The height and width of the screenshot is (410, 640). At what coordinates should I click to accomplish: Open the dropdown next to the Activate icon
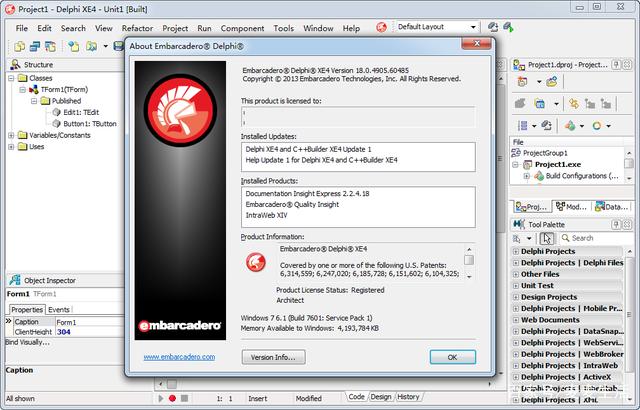(539, 82)
